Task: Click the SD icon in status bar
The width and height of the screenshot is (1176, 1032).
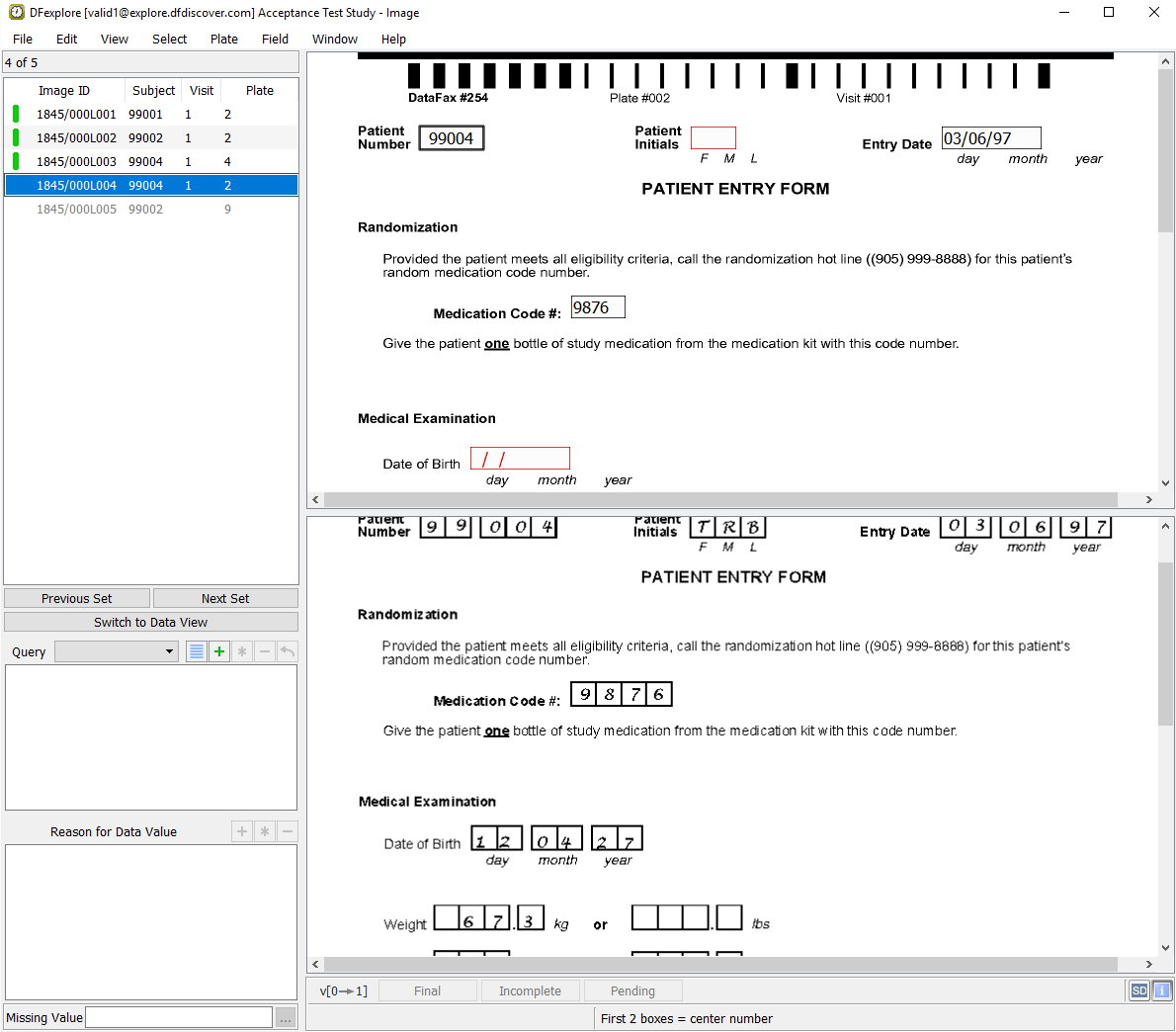Action: [x=1139, y=990]
